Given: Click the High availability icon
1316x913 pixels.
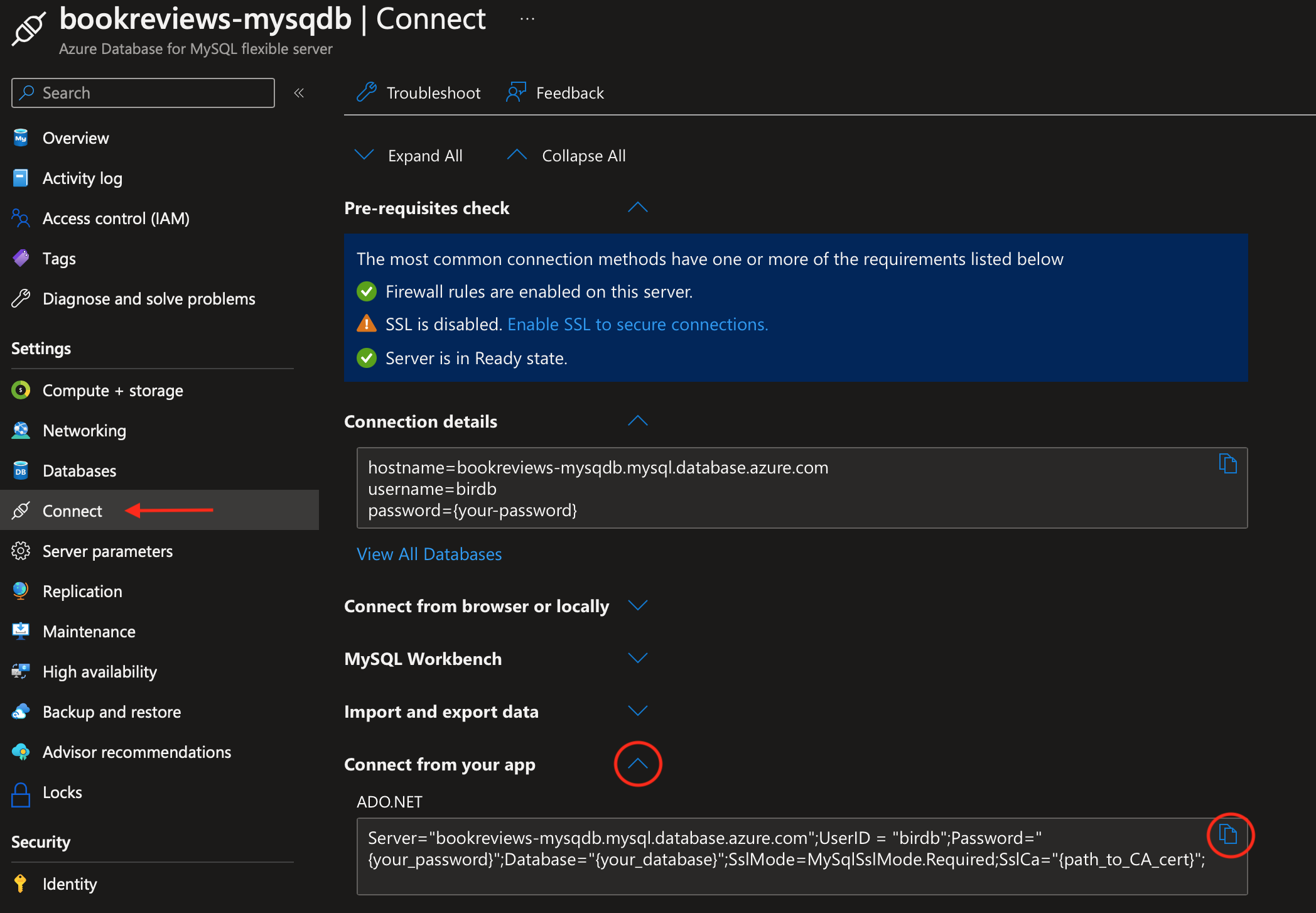Looking at the screenshot, I should [21, 671].
